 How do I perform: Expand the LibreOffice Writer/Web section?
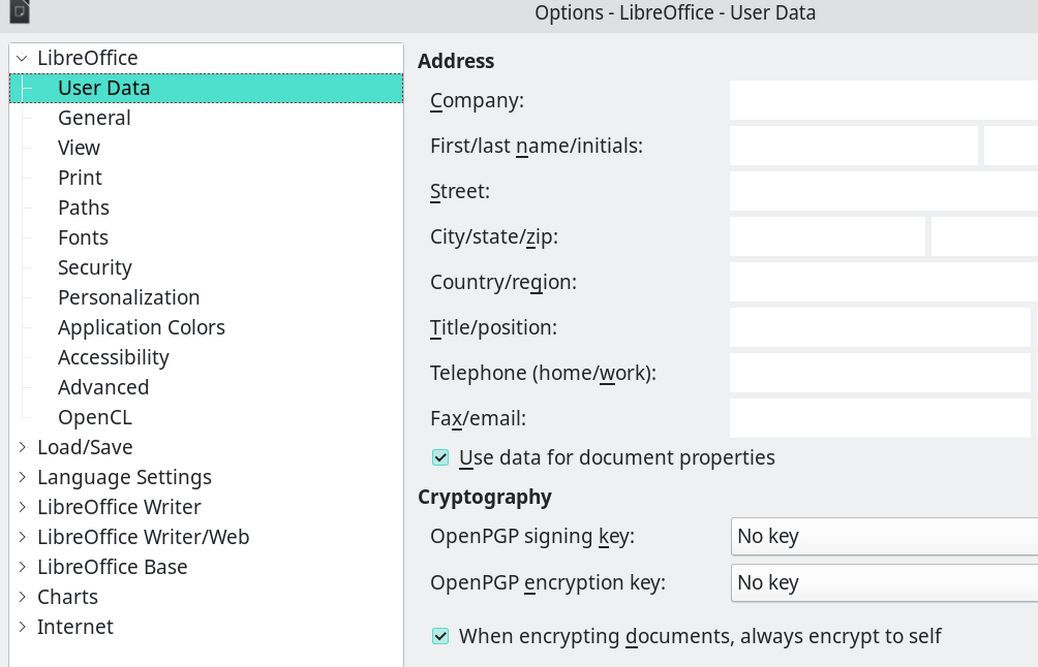tap(23, 537)
